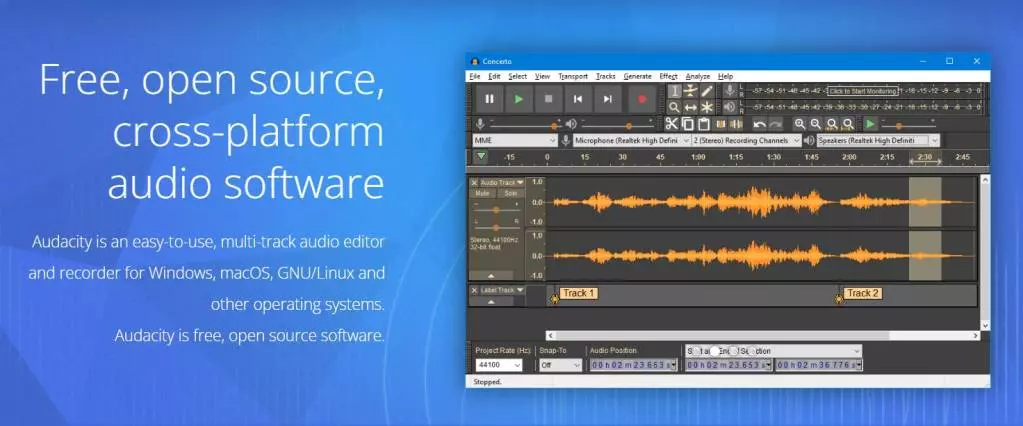Skip to start of track
The image size is (1023, 426).
pos(578,99)
